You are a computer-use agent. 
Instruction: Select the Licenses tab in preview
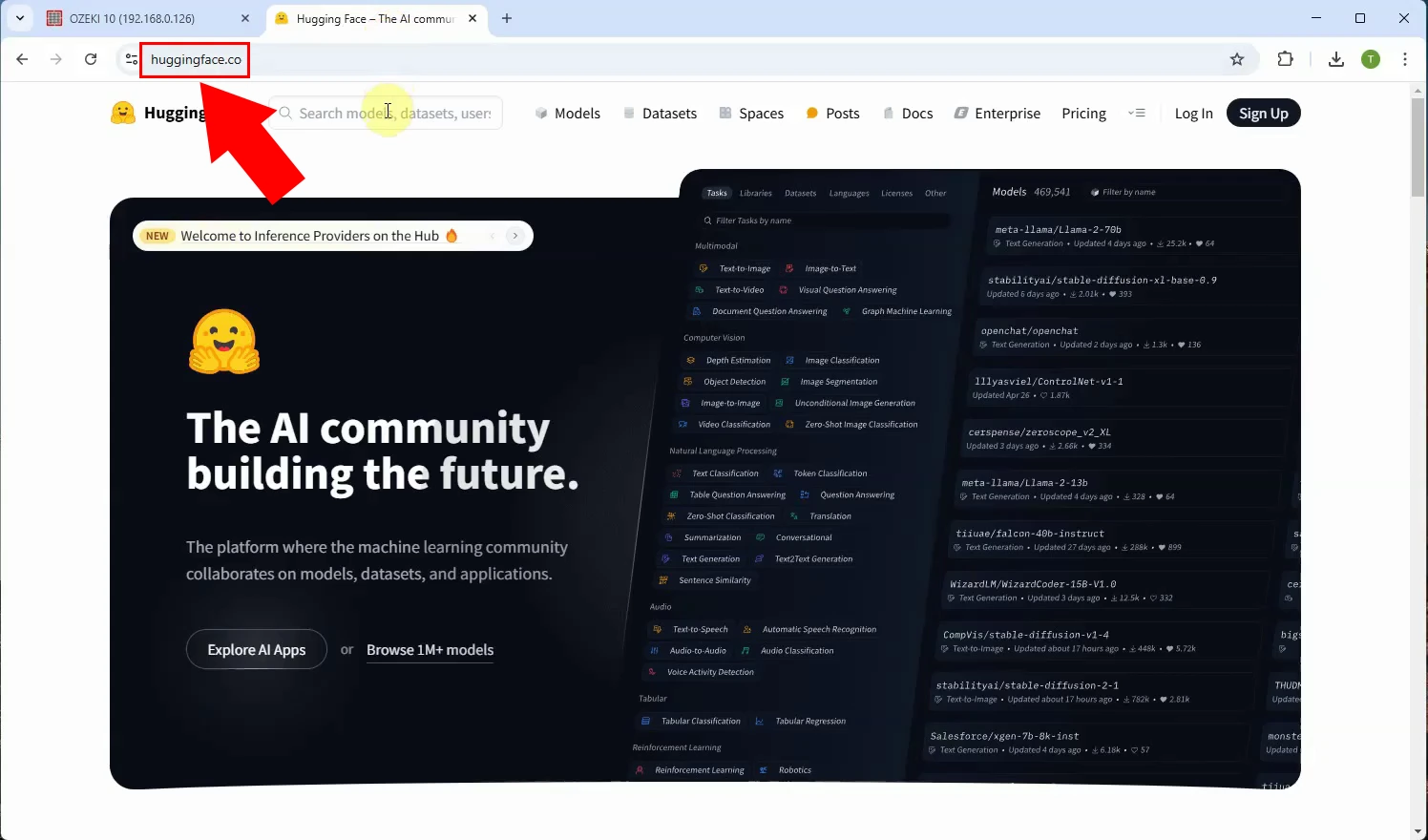[896, 193]
